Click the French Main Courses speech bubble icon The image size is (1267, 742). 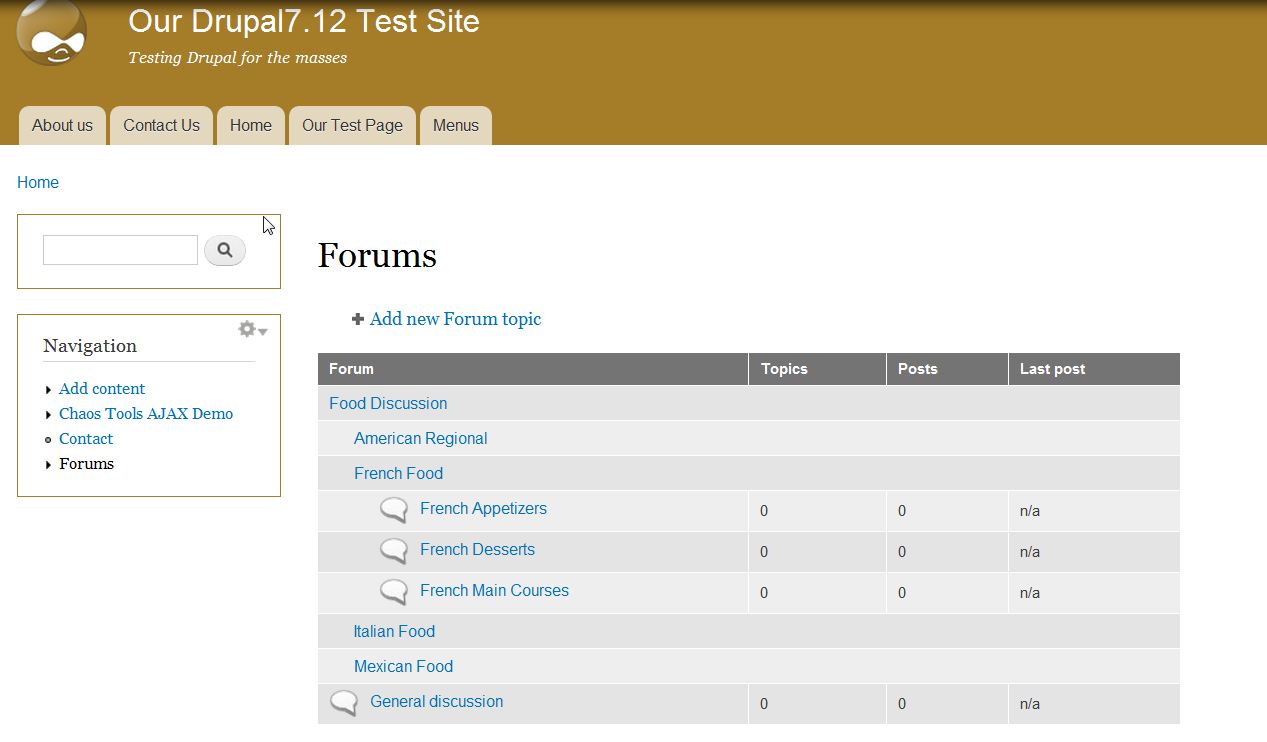pyautogui.click(x=394, y=592)
